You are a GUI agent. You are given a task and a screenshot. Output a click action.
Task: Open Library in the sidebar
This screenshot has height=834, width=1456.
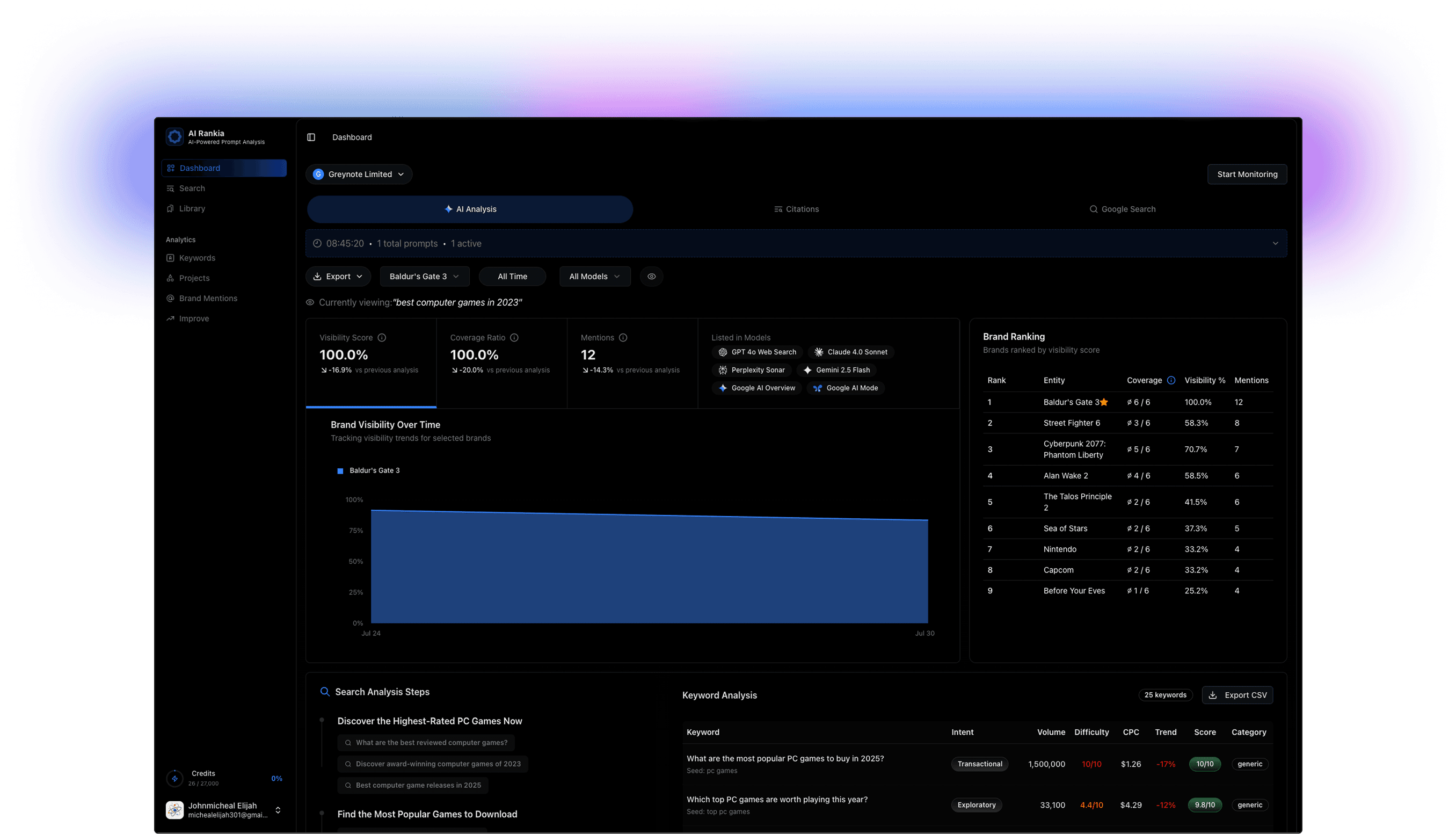[x=192, y=208]
